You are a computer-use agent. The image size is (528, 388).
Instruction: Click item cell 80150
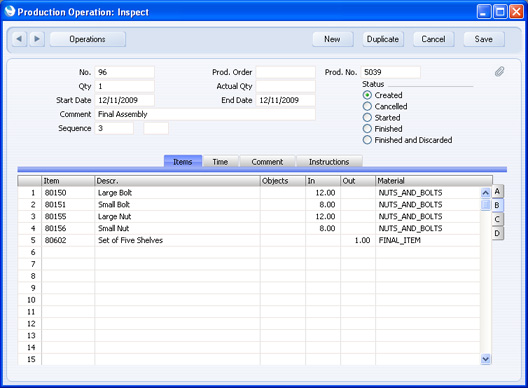tap(68, 193)
